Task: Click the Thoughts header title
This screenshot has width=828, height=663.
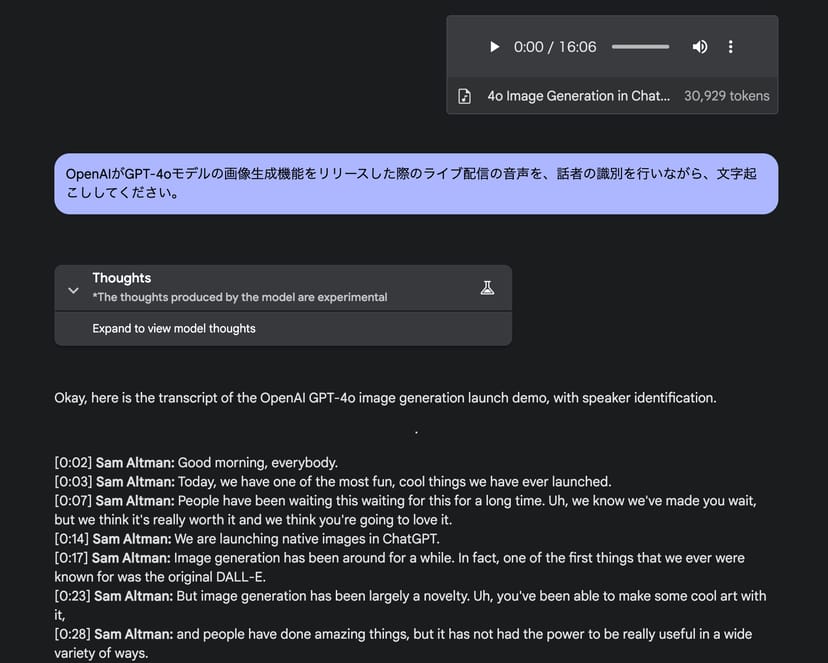Action: point(122,278)
